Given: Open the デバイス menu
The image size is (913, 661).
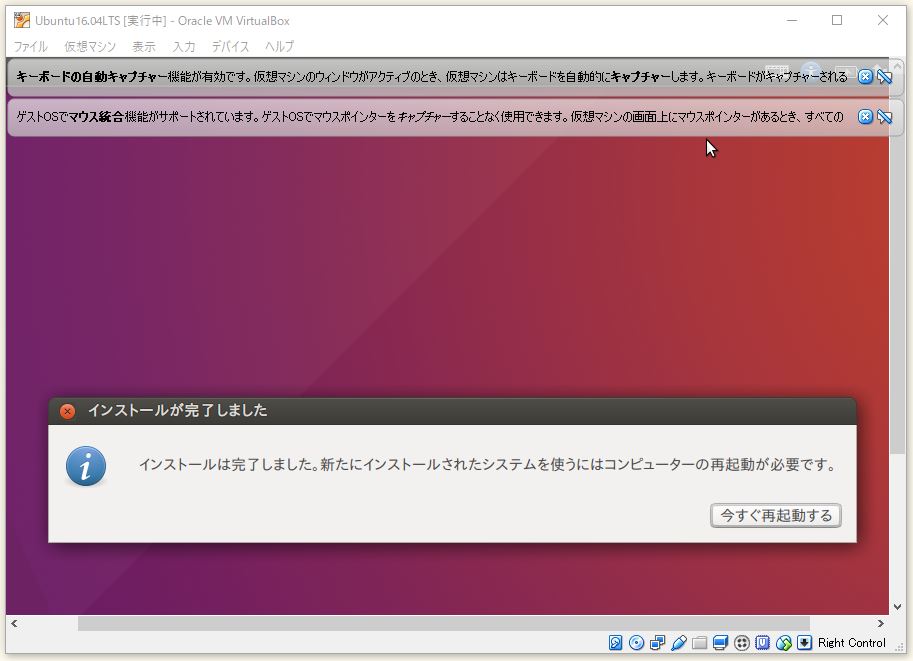Looking at the screenshot, I should pos(230,47).
